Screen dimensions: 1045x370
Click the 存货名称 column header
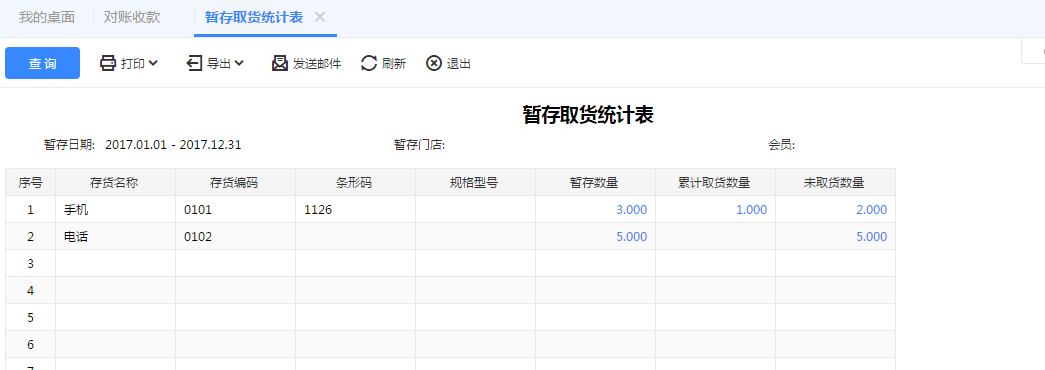[x=115, y=182]
